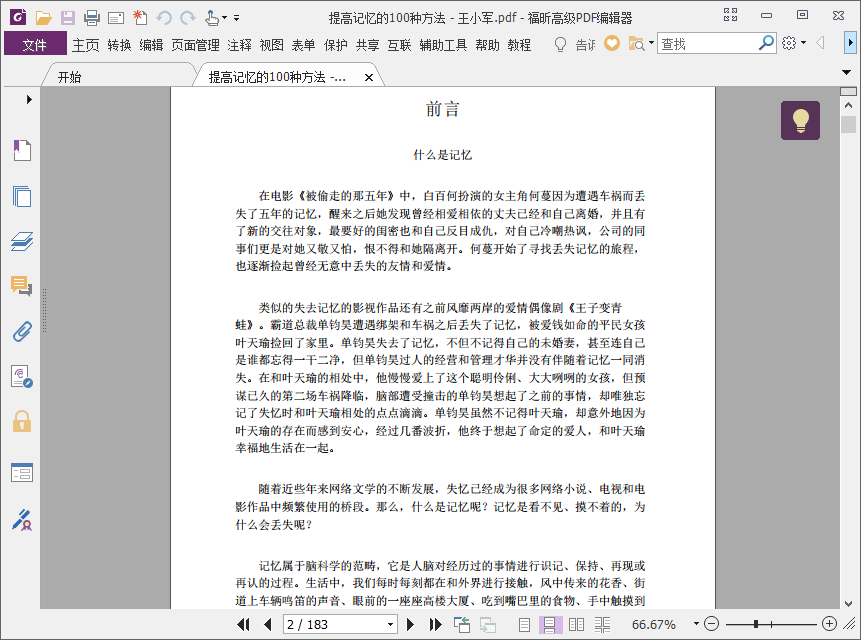
Task: Click the purple lightbulb tips button
Action: [800, 120]
